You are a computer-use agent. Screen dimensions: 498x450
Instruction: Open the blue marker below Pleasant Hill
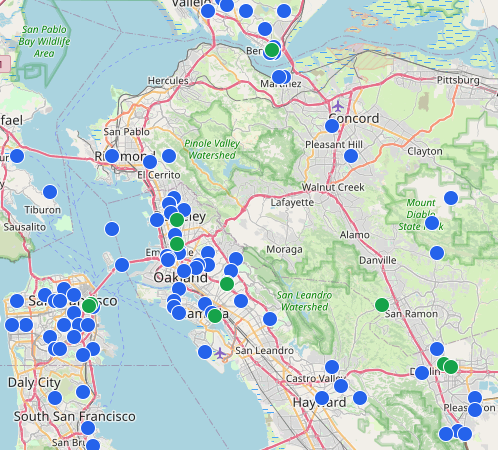[351, 156]
